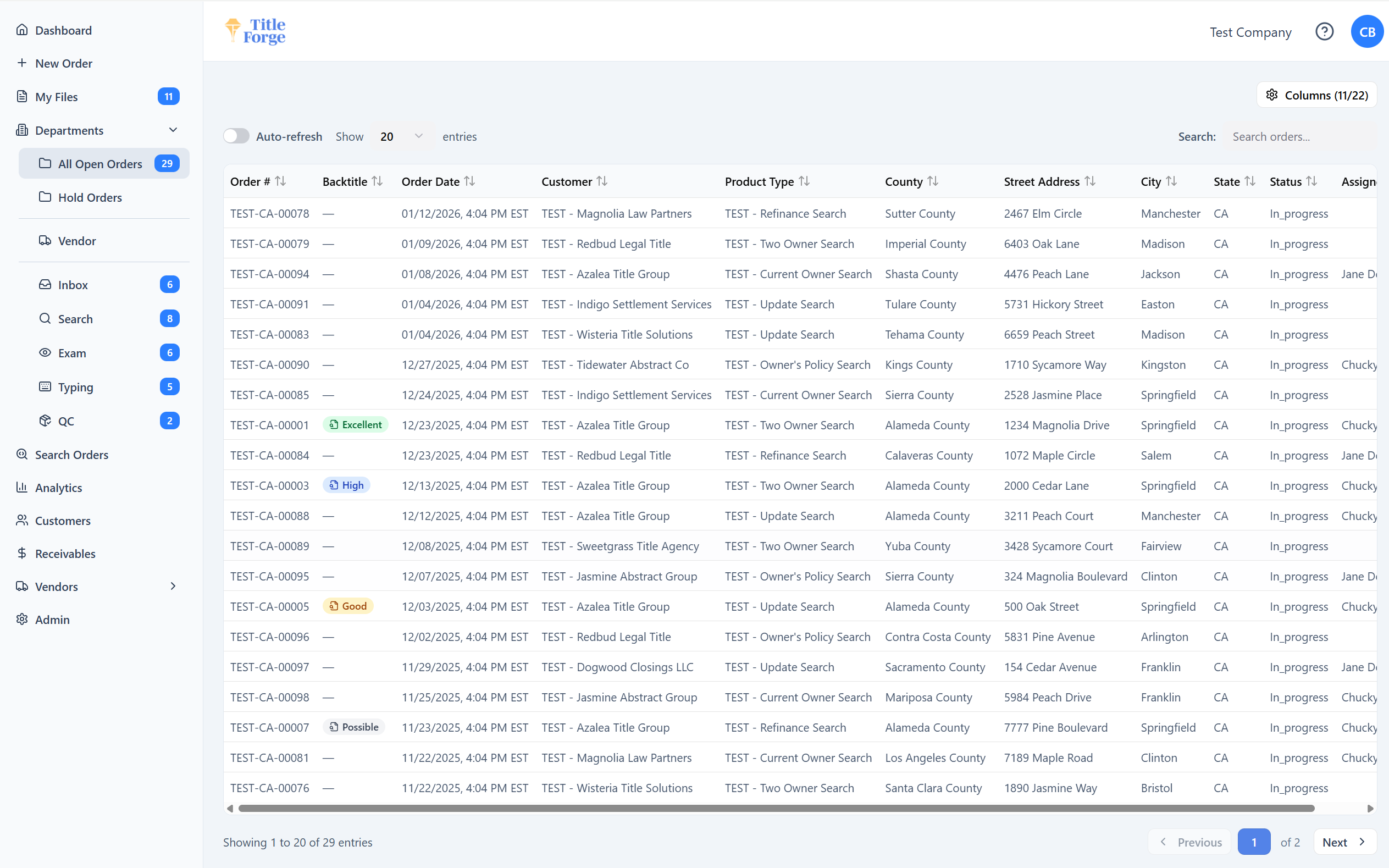Click the horizontal table scrollbar

pos(776,808)
